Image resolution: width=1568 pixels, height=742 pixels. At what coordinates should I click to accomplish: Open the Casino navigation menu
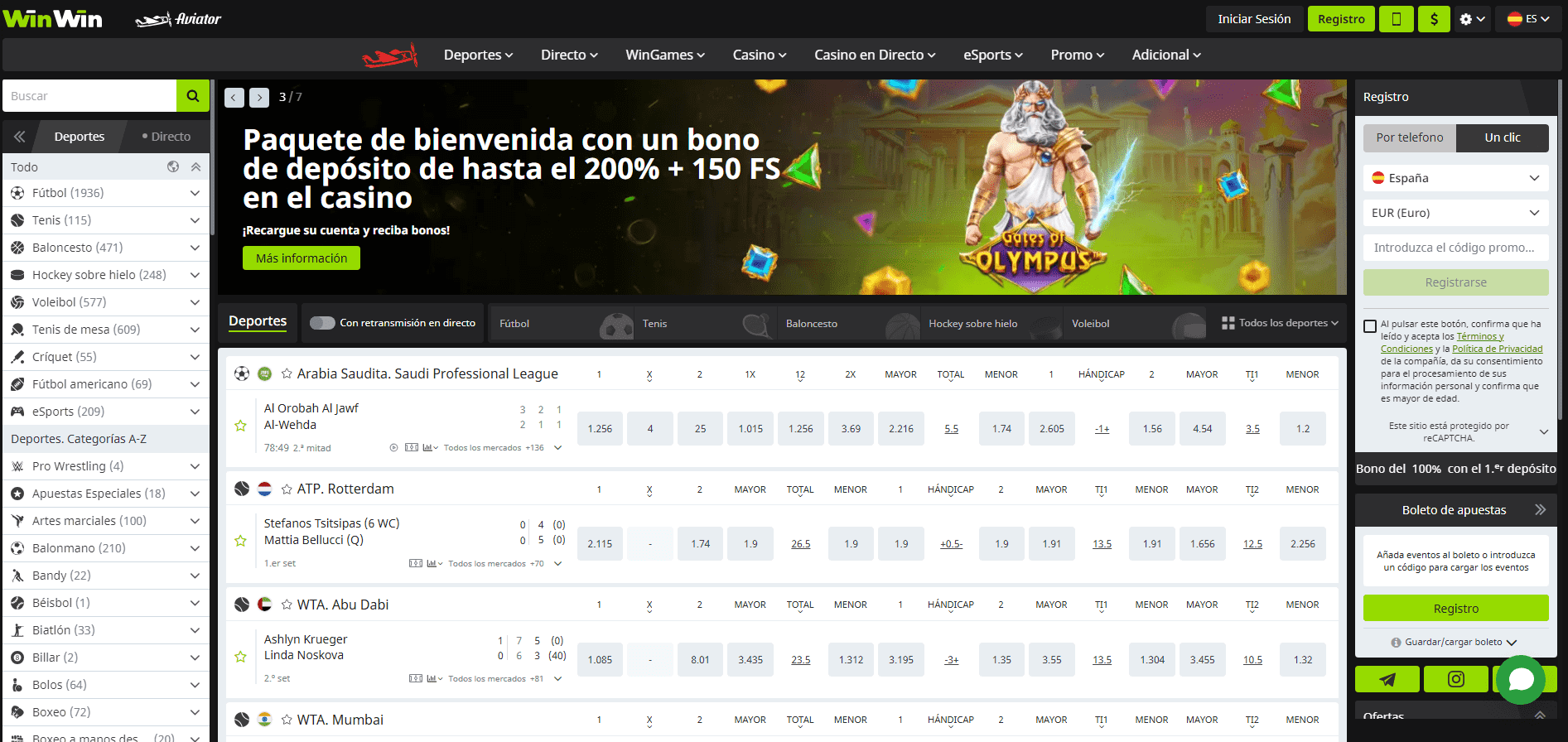pos(760,55)
